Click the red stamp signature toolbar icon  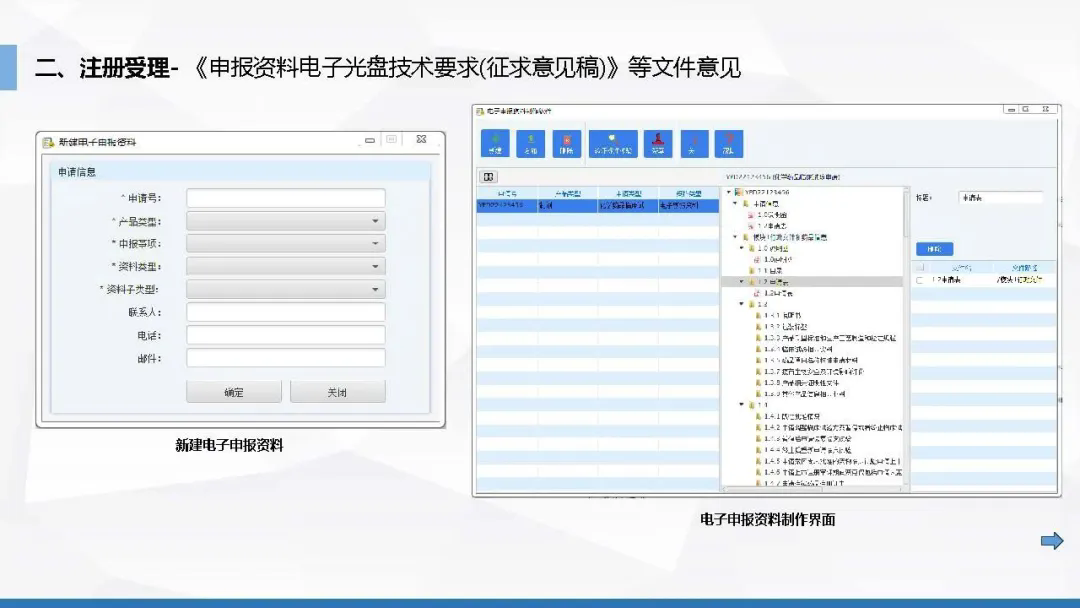(x=657, y=144)
